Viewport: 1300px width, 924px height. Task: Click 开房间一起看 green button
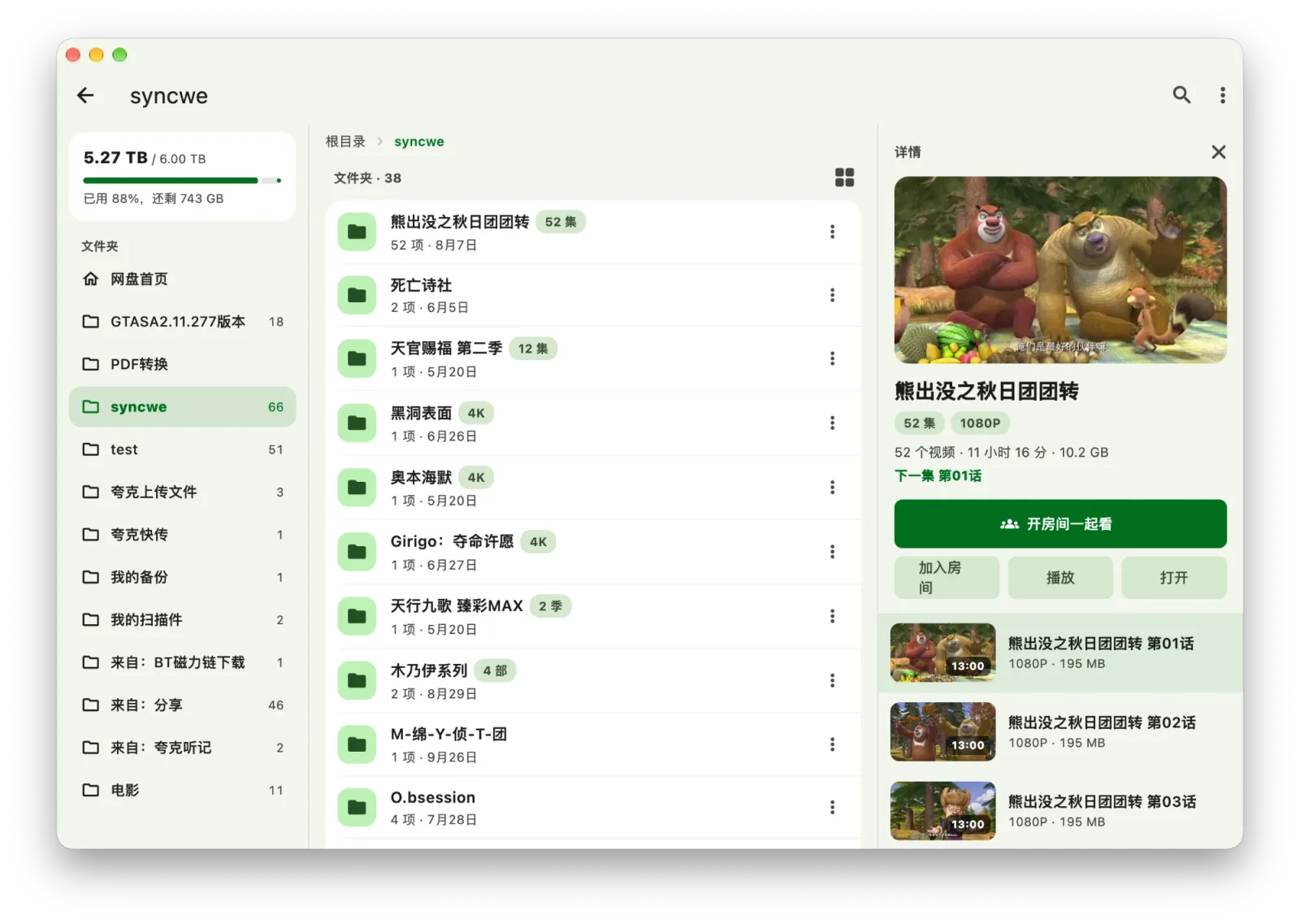pos(1060,524)
